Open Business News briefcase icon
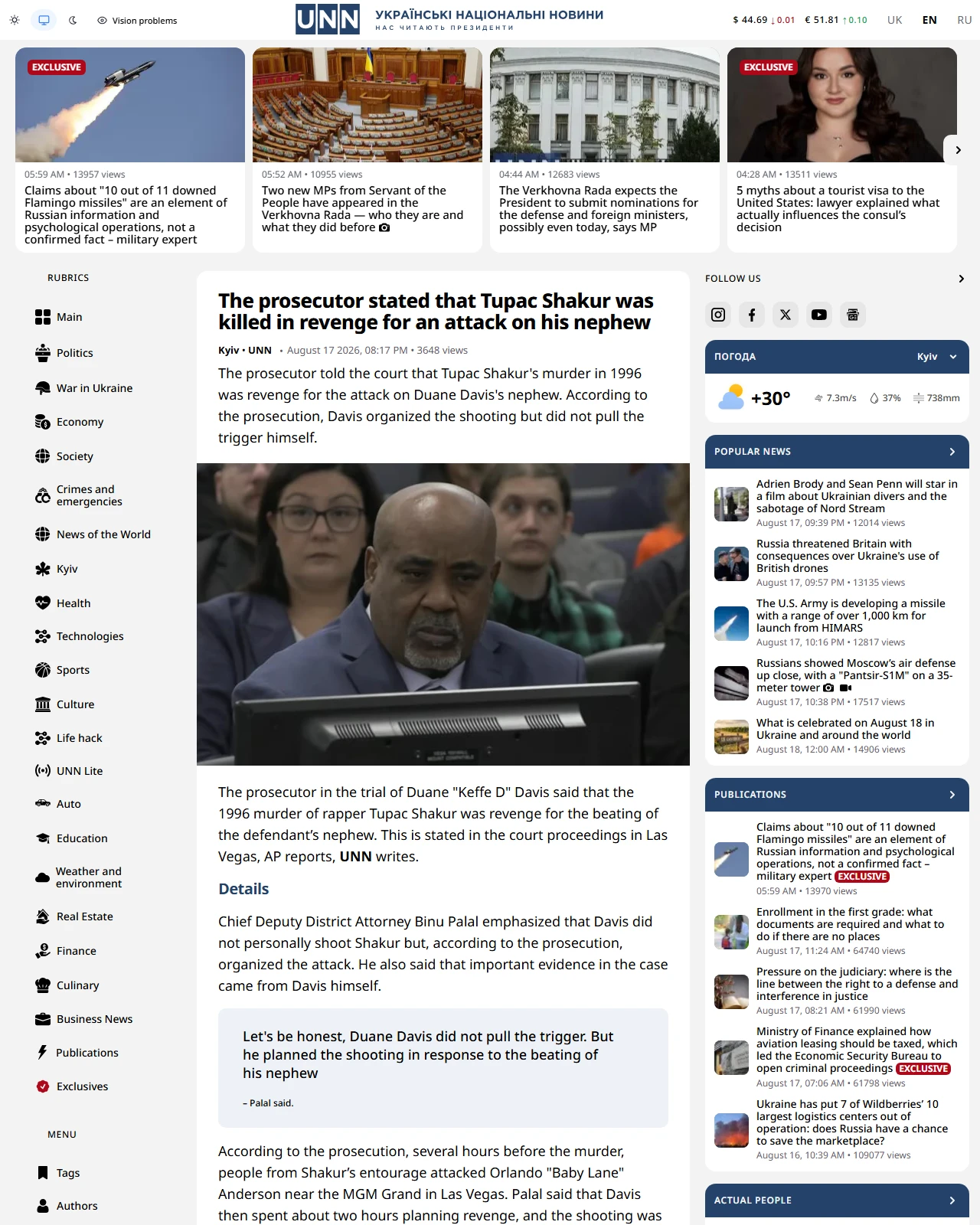Screen dimensions: 980x1225 [43, 1019]
